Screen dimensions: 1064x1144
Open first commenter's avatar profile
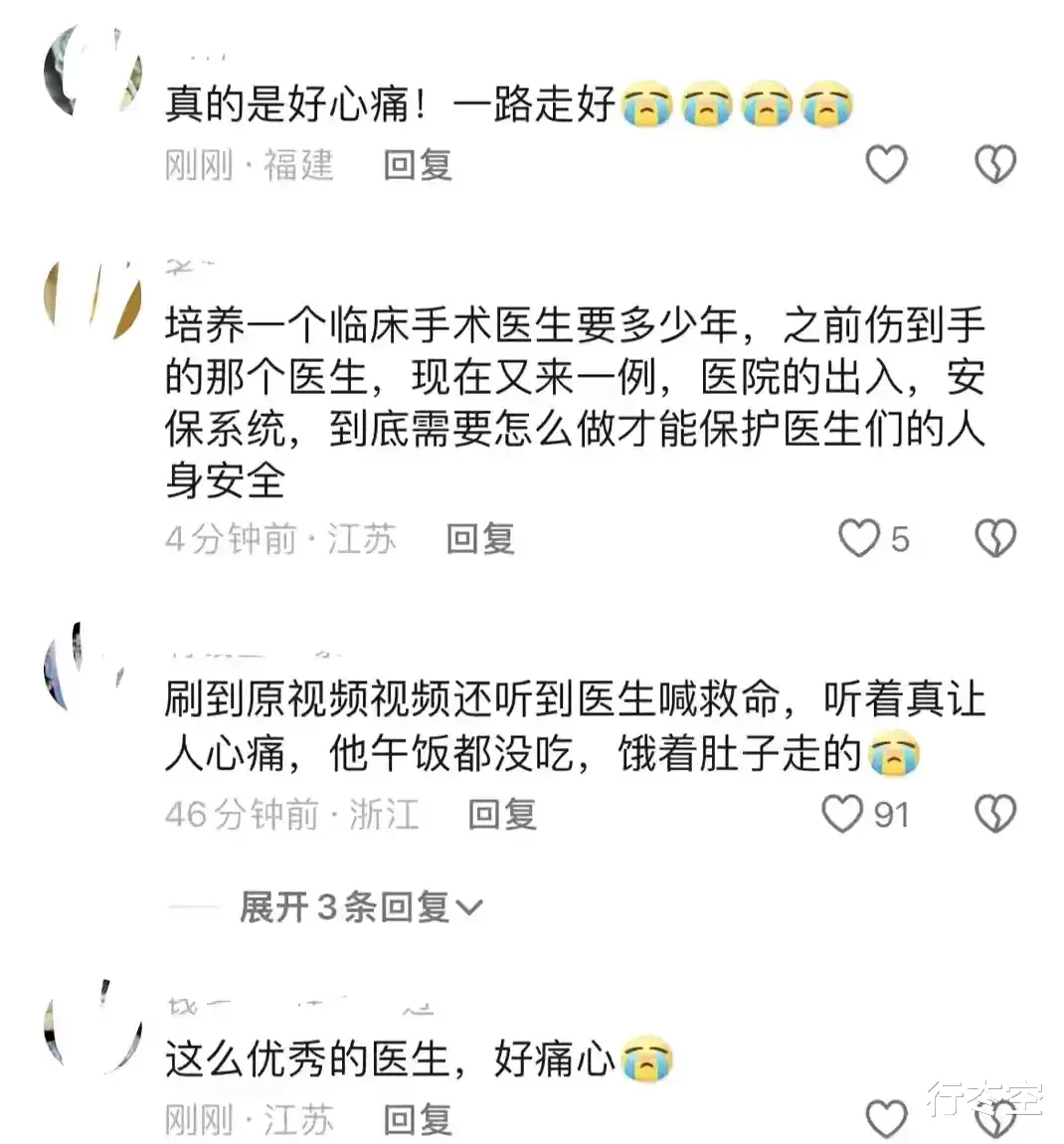coord(92,71)
